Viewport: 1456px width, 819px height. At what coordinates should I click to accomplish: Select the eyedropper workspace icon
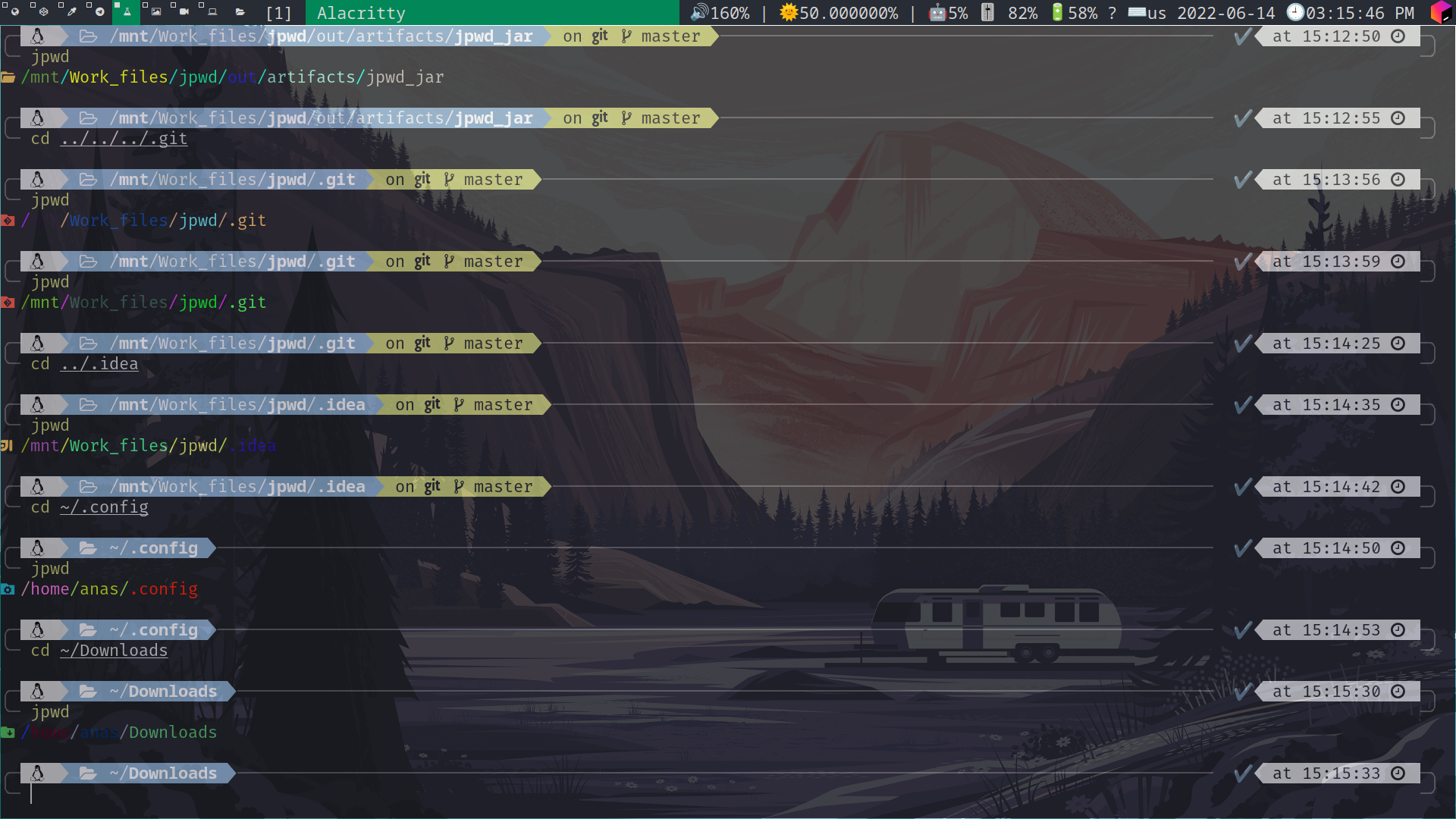pyautogui.click(x=71, y=12)
